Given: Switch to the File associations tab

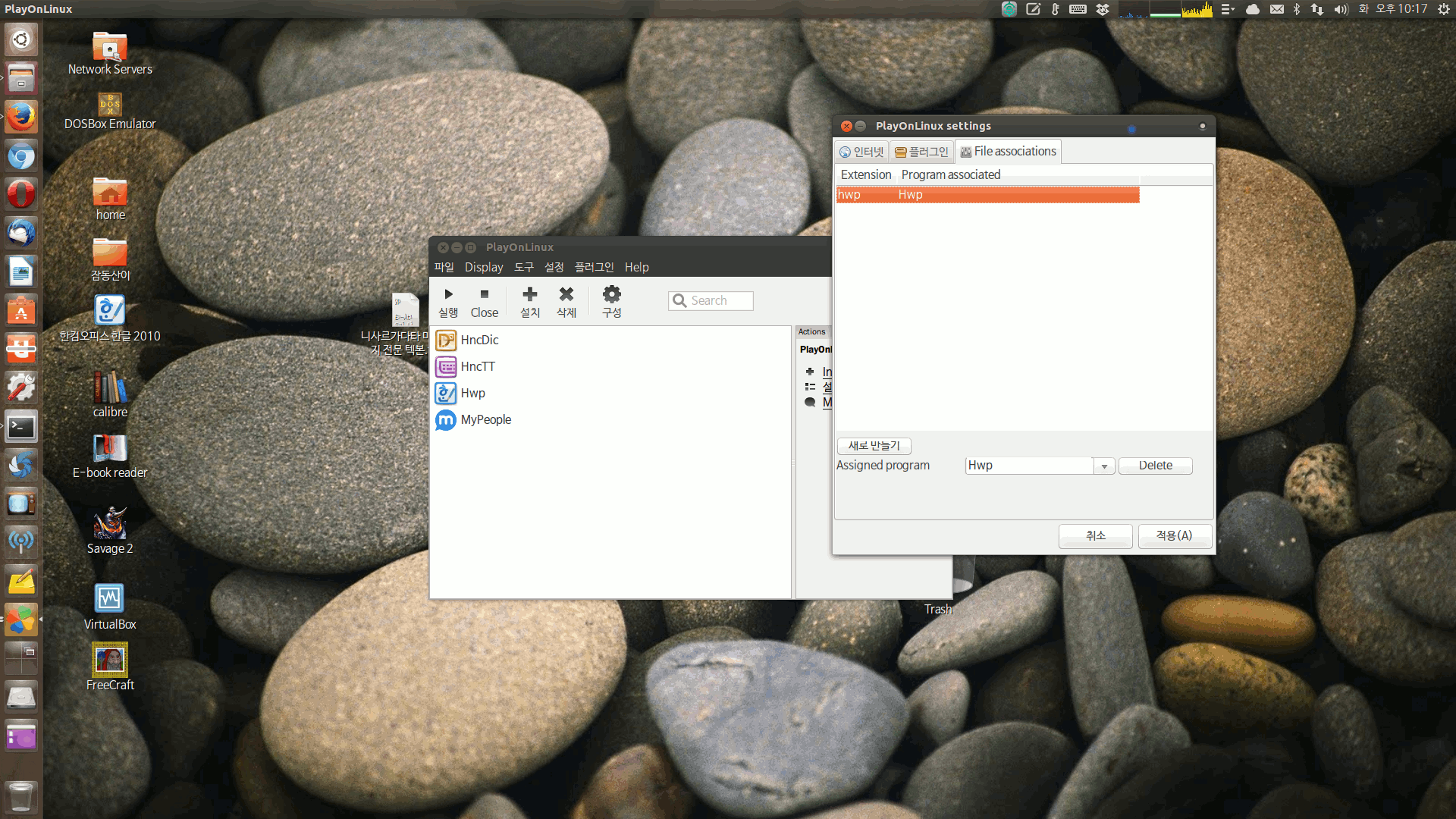Looking at the screenshot, I should click(x=1008, y=152).
